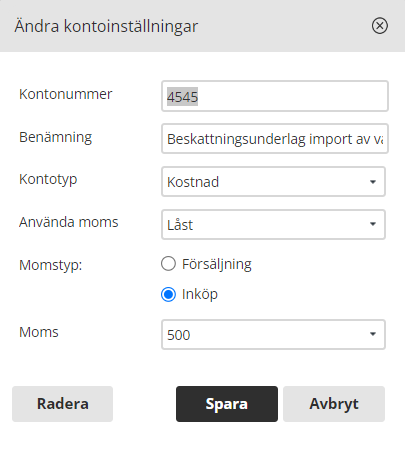Select the Försäljning radio button circle

coord(168,264)
